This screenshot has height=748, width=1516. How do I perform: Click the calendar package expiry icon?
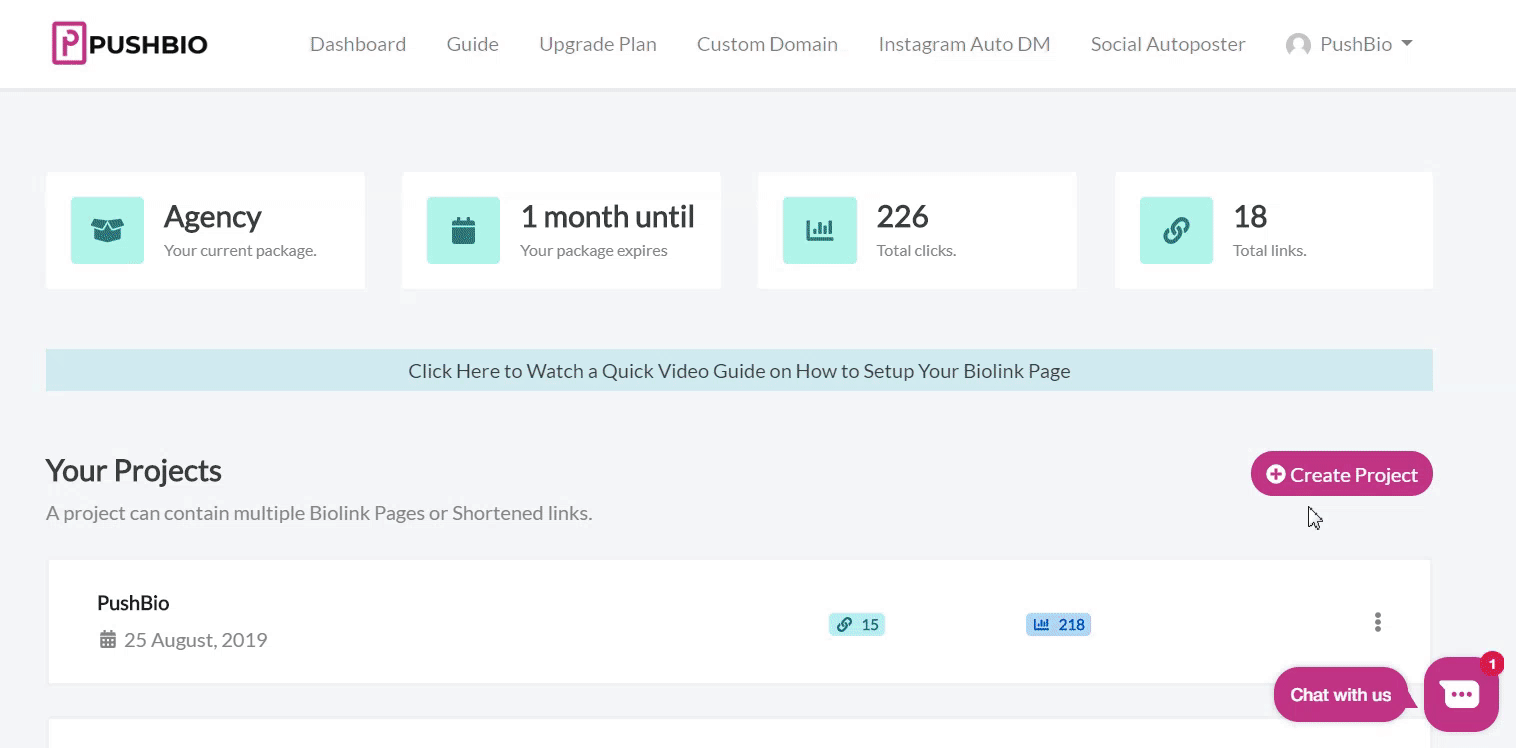pos(463,231)
